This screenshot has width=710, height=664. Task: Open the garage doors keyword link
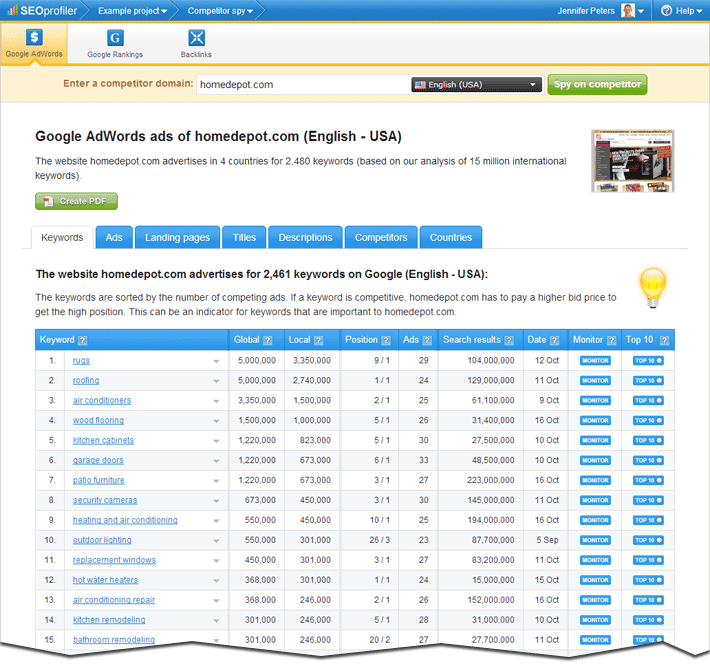click(x=98, y=460)
